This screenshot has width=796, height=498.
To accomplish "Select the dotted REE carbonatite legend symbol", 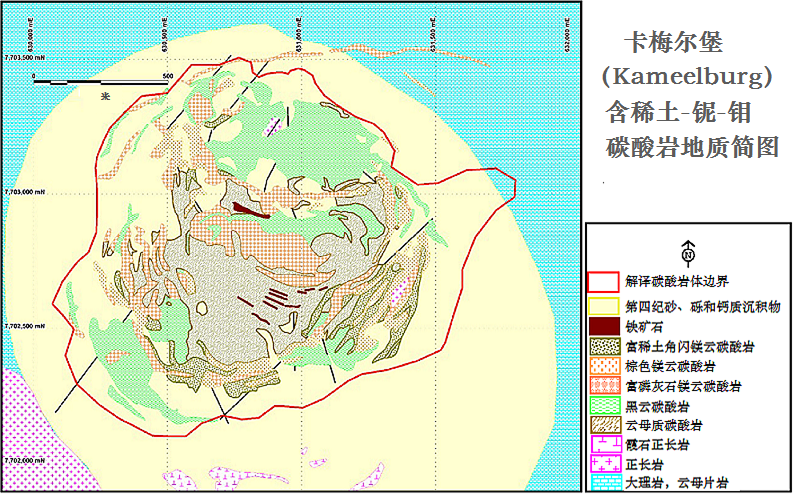I will point(604,345).
